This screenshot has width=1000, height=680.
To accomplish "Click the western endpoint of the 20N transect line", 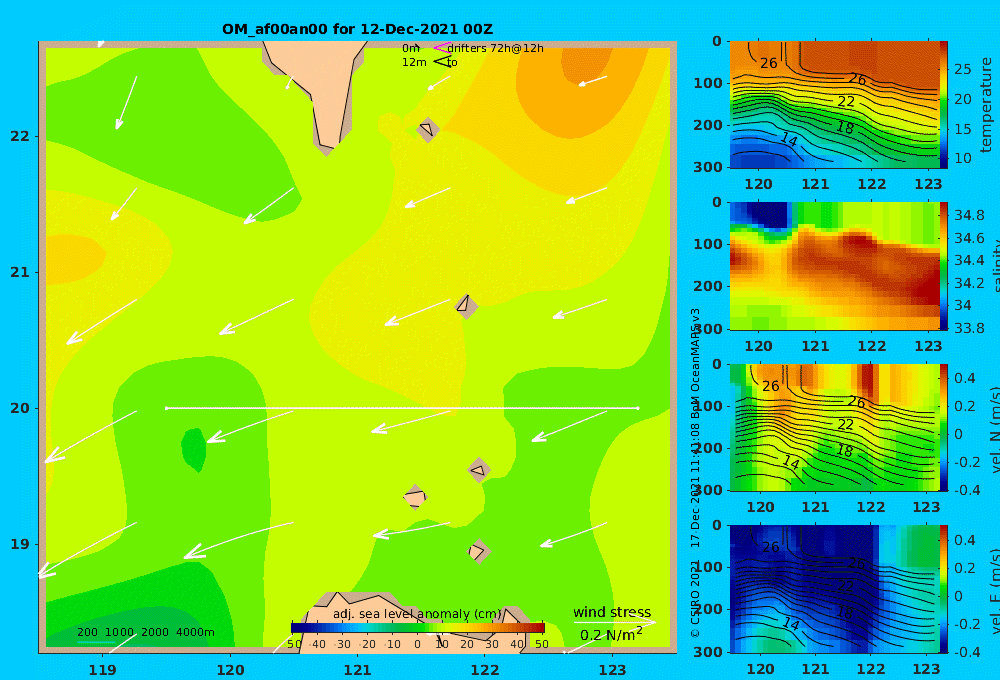I will point(166,408).
